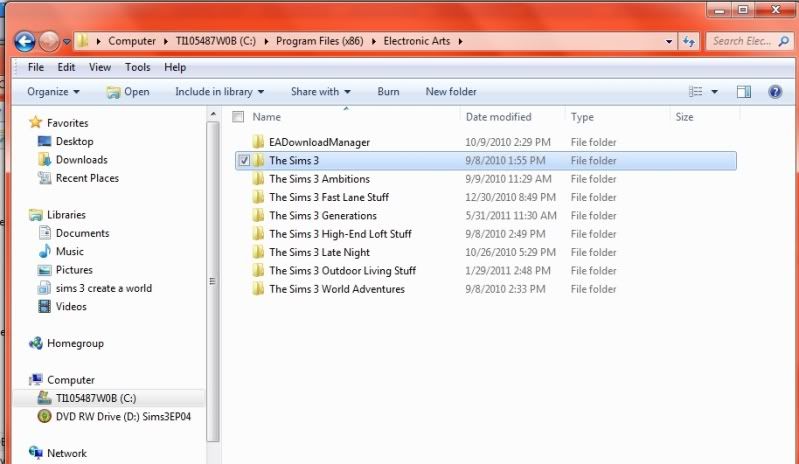Click The Sims 3 date 9/8/2010 1:55 PM
This screenshot has width=799, height=464.
coord(505,160)
